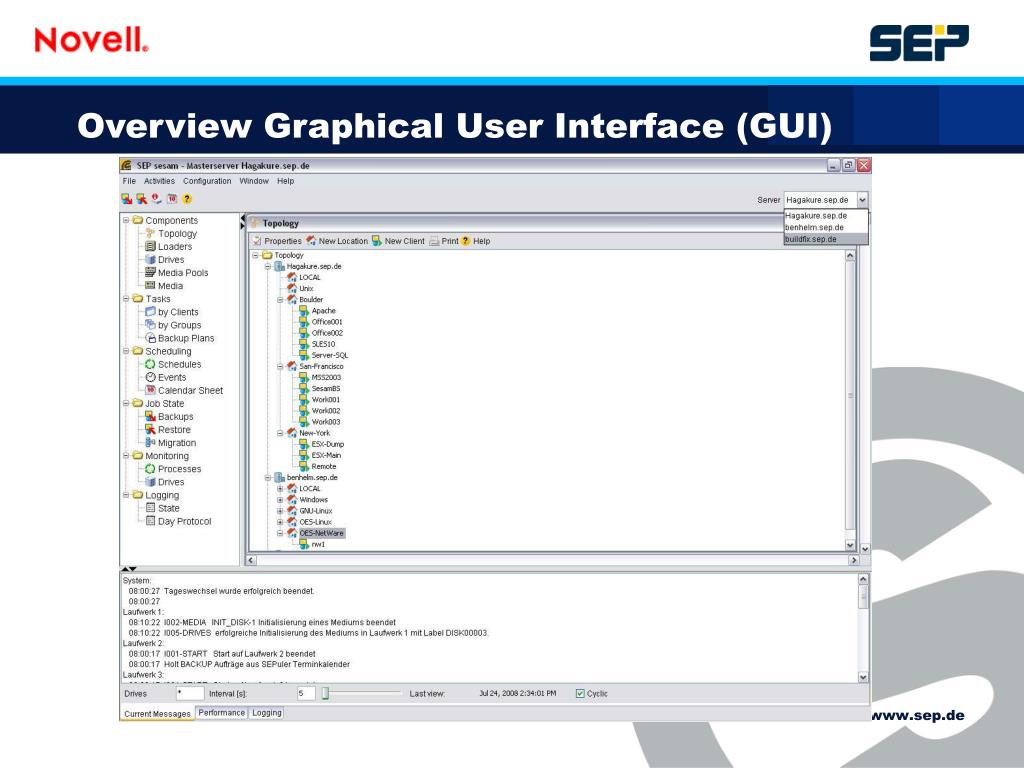Expand the Windows location under benhelm
The image size is (1024, 768).
pyautogui.click(x=280, y=500)
